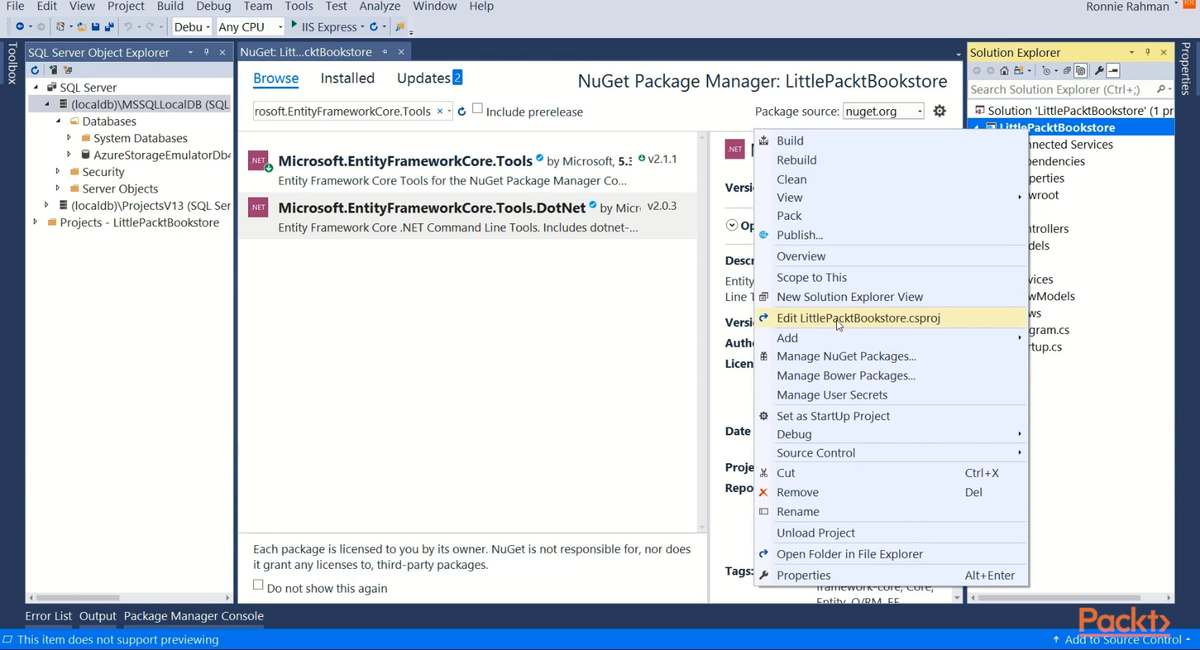
Task: Click the Save toolbar icon
Action: [95, 27]
